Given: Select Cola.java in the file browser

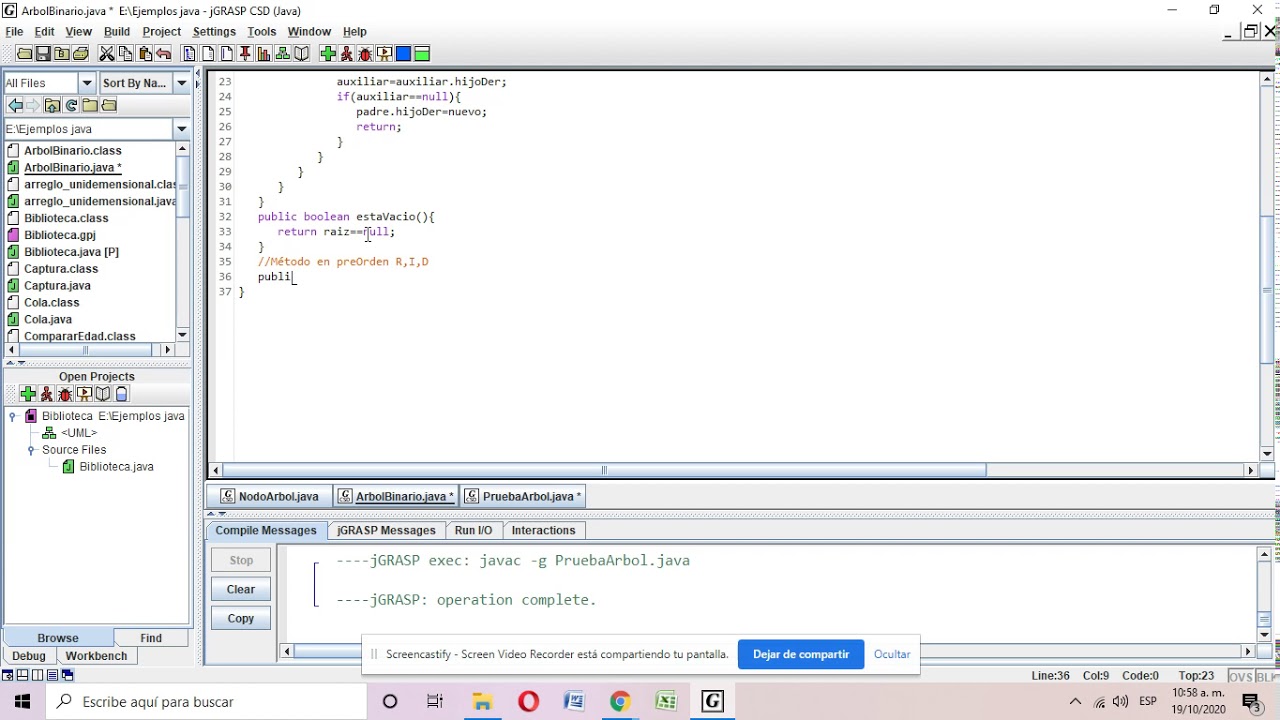Looking at the screenshot, I should [x=48, y=319].
